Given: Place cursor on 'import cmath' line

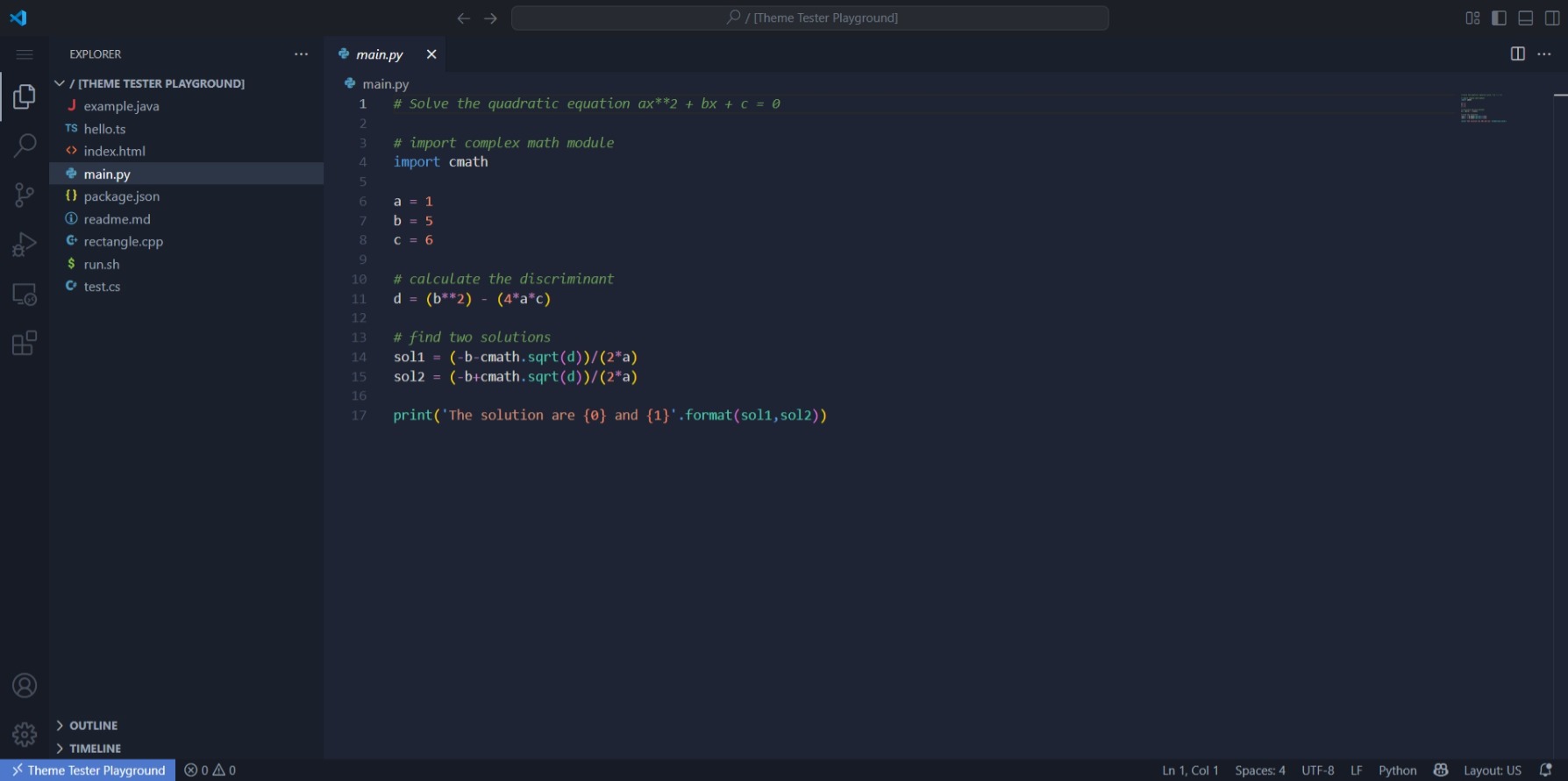Looking at the screenshot, I should click(x=440, y=162).
